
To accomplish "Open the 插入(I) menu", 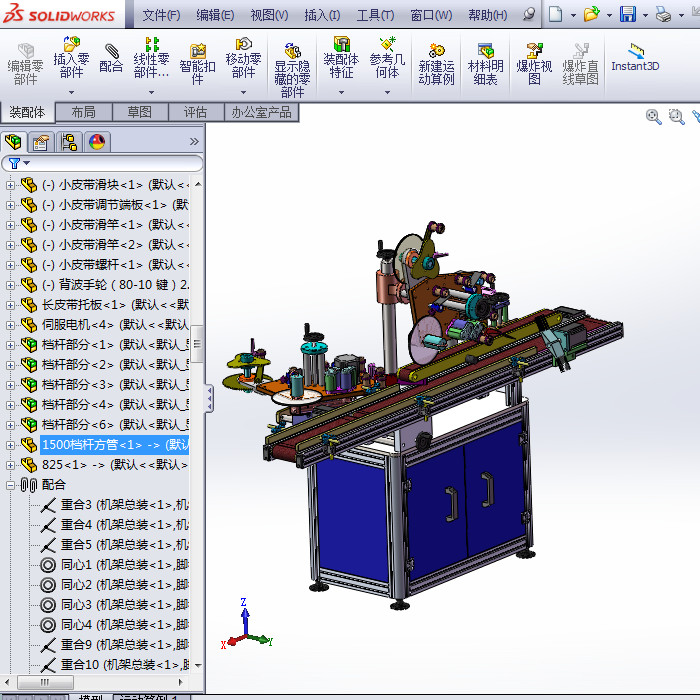I will click(322, 15).
